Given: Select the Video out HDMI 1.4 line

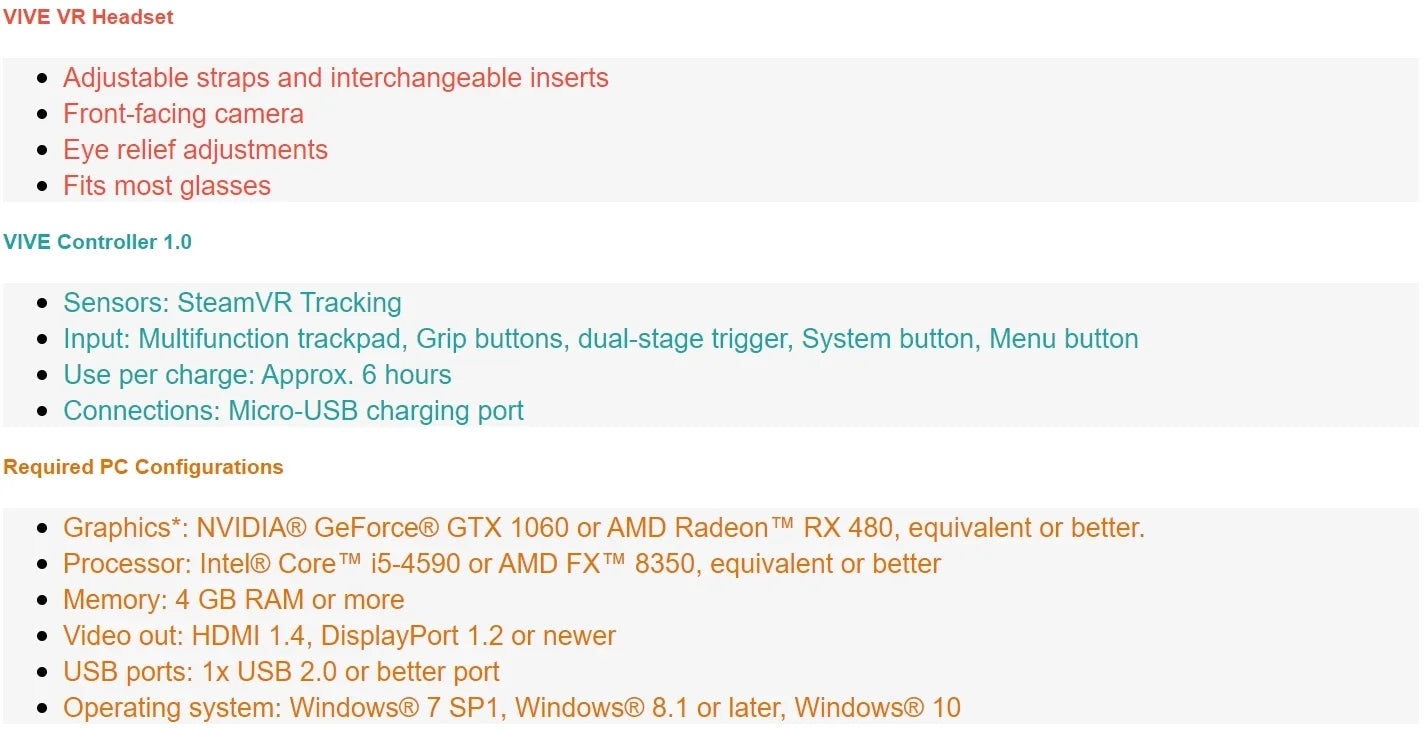Looking at the screenshot, I should 339,636.
